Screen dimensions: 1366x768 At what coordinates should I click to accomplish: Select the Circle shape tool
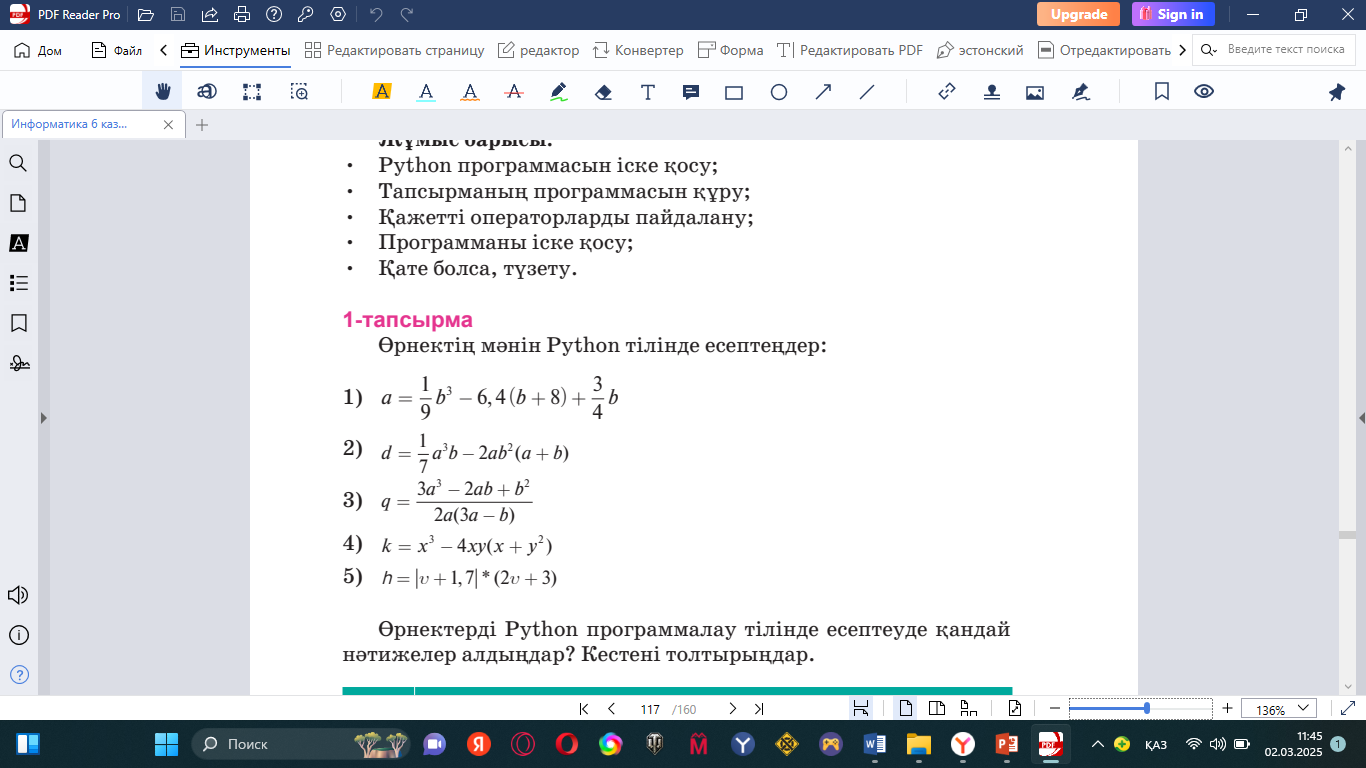pos(779,92)
